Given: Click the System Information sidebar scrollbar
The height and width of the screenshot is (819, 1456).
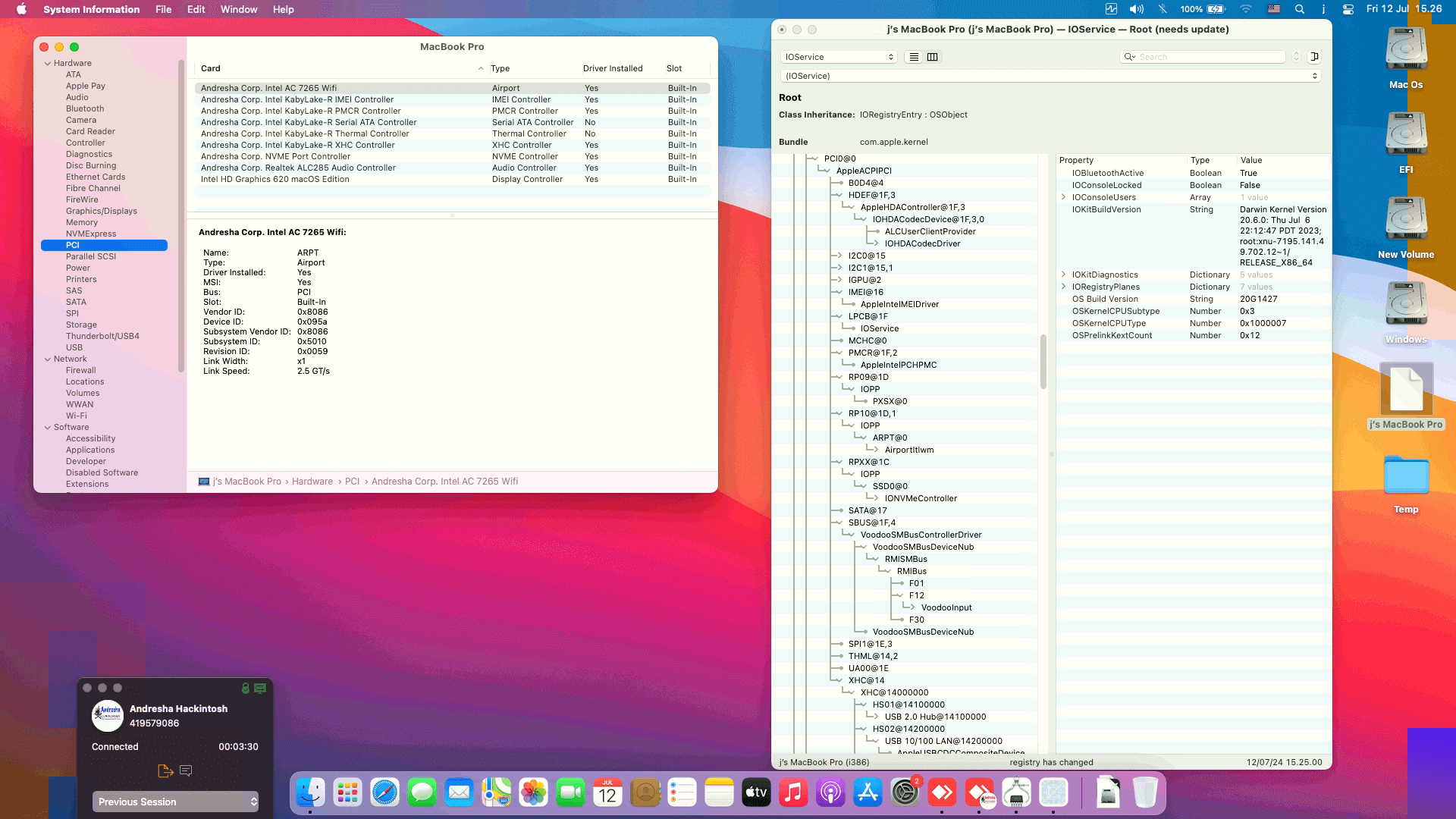Looking at the screenshot, I should coord(180,216).
